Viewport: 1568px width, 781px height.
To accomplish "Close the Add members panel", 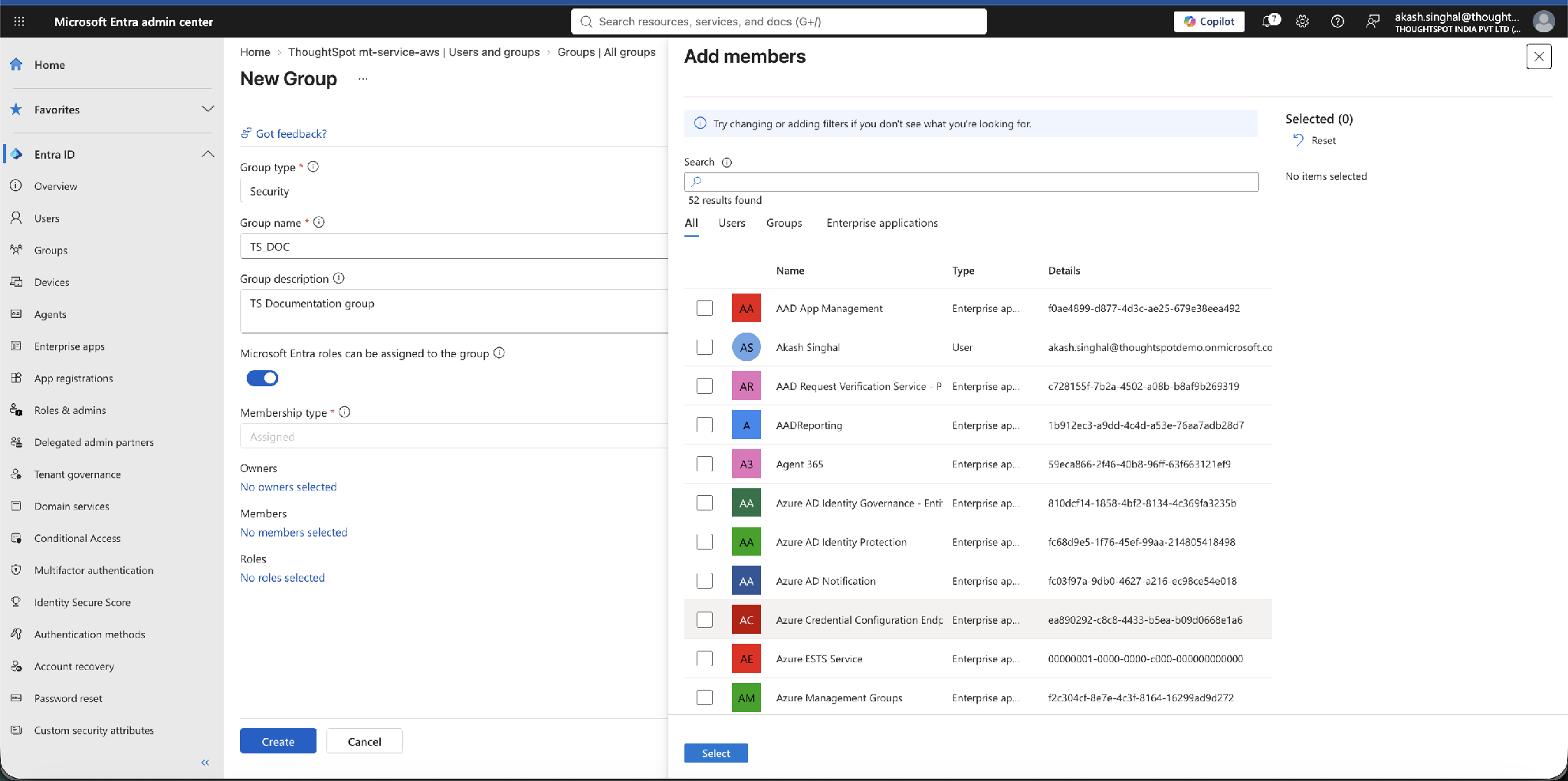I will click(x=1539, y=57).
